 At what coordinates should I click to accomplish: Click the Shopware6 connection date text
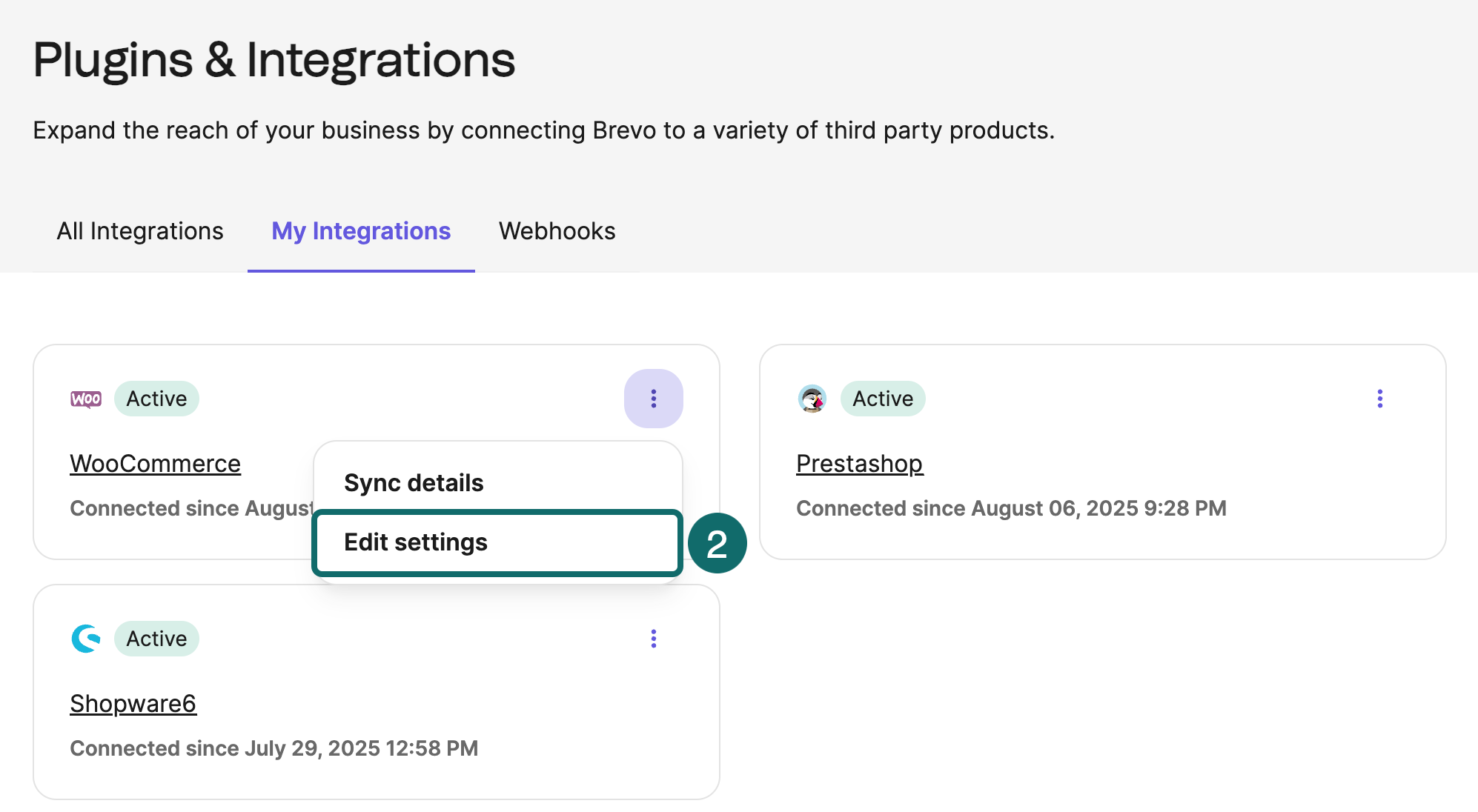tap(274, 748)
